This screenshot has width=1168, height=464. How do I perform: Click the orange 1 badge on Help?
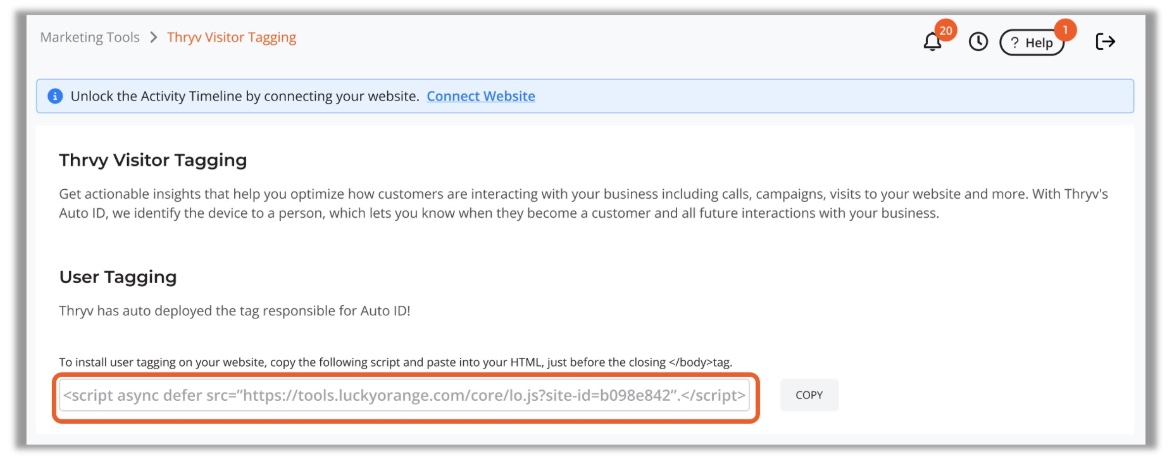point(1064,30)
